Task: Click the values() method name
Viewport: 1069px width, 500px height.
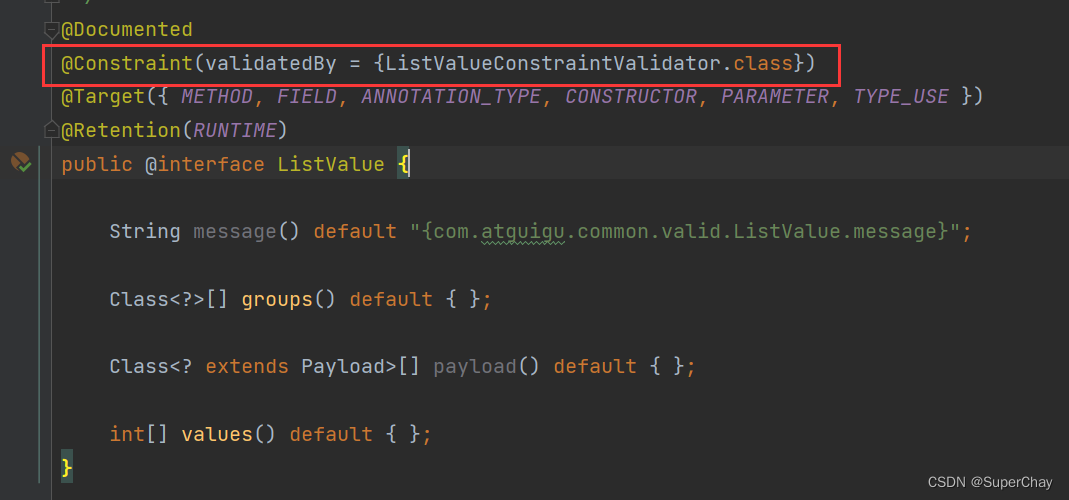Action: pos(217,434)
